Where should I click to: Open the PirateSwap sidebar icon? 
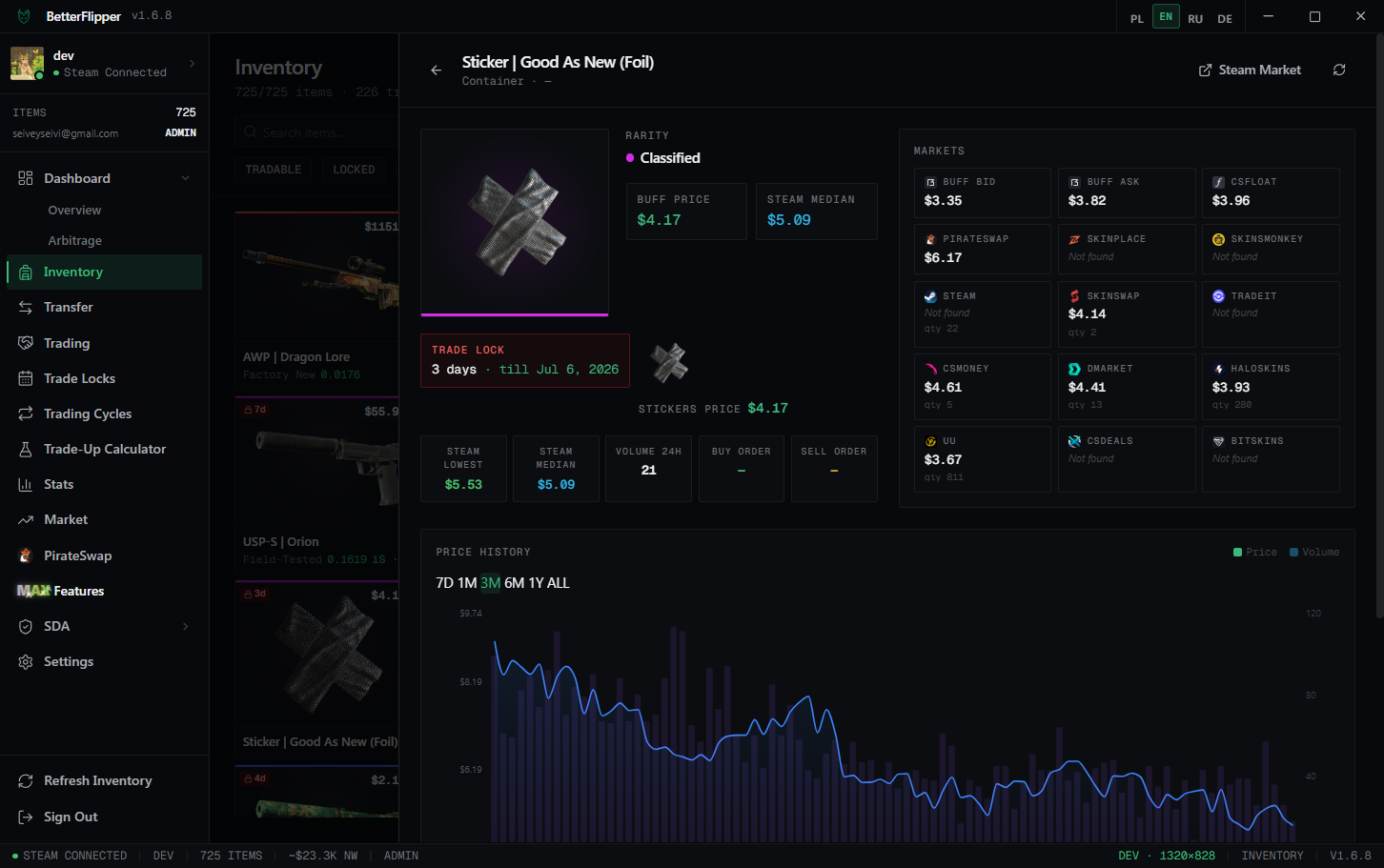tap(26, 555)
